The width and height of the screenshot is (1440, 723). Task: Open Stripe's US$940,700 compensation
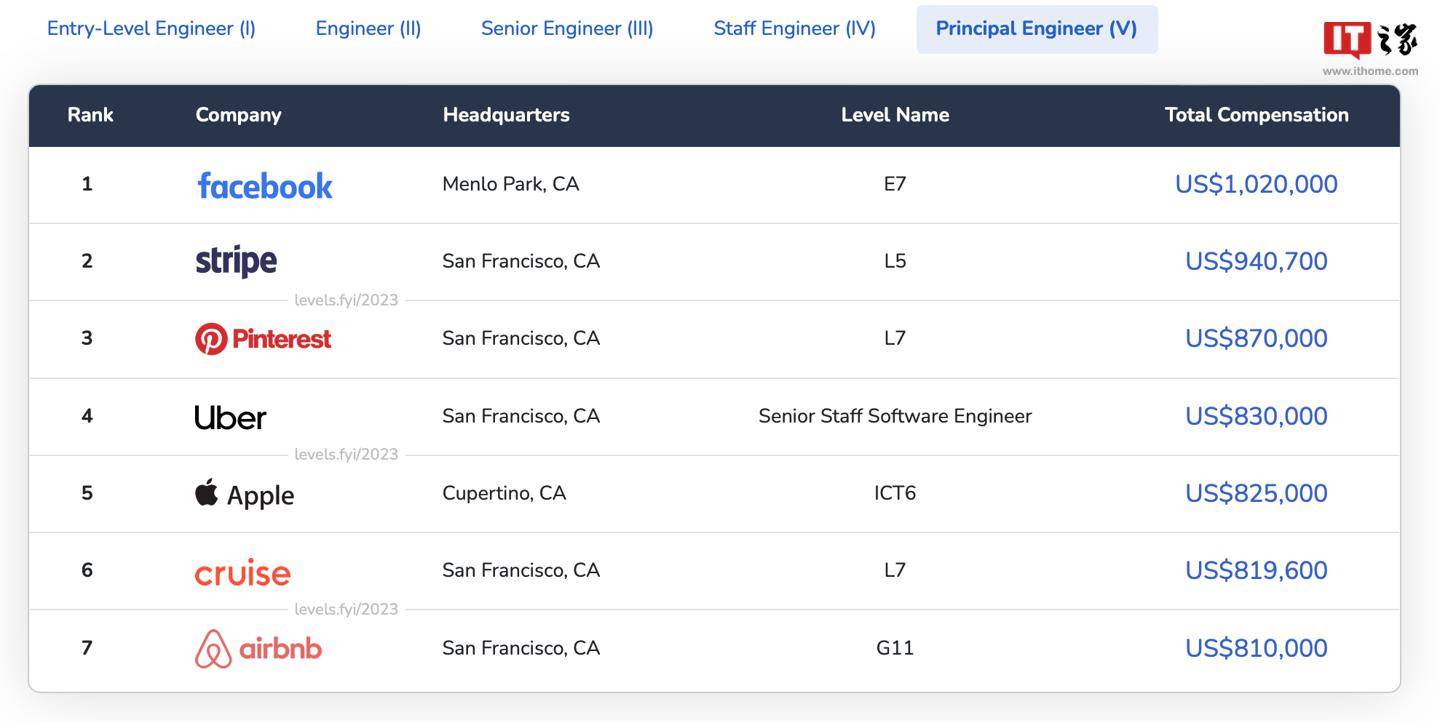pos(1256,261)
